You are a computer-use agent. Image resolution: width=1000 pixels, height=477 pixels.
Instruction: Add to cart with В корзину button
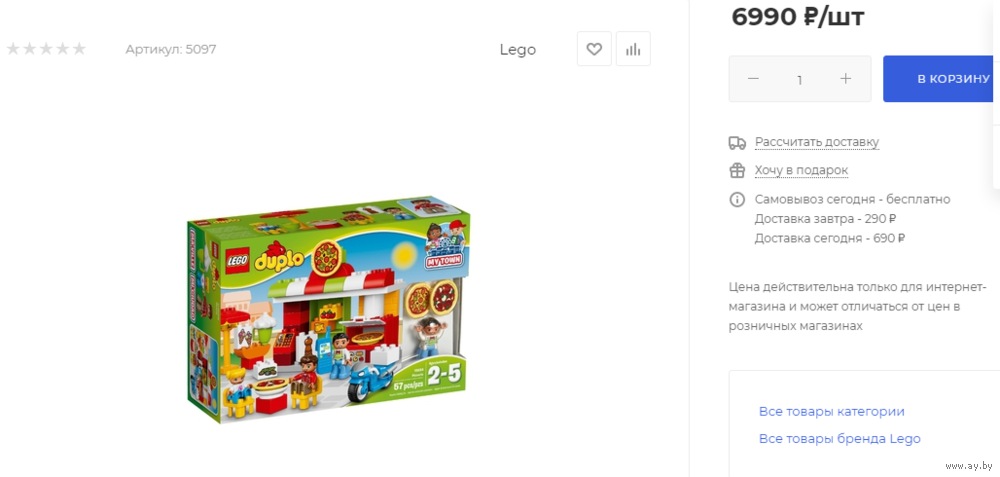click(x=941, y=78)
